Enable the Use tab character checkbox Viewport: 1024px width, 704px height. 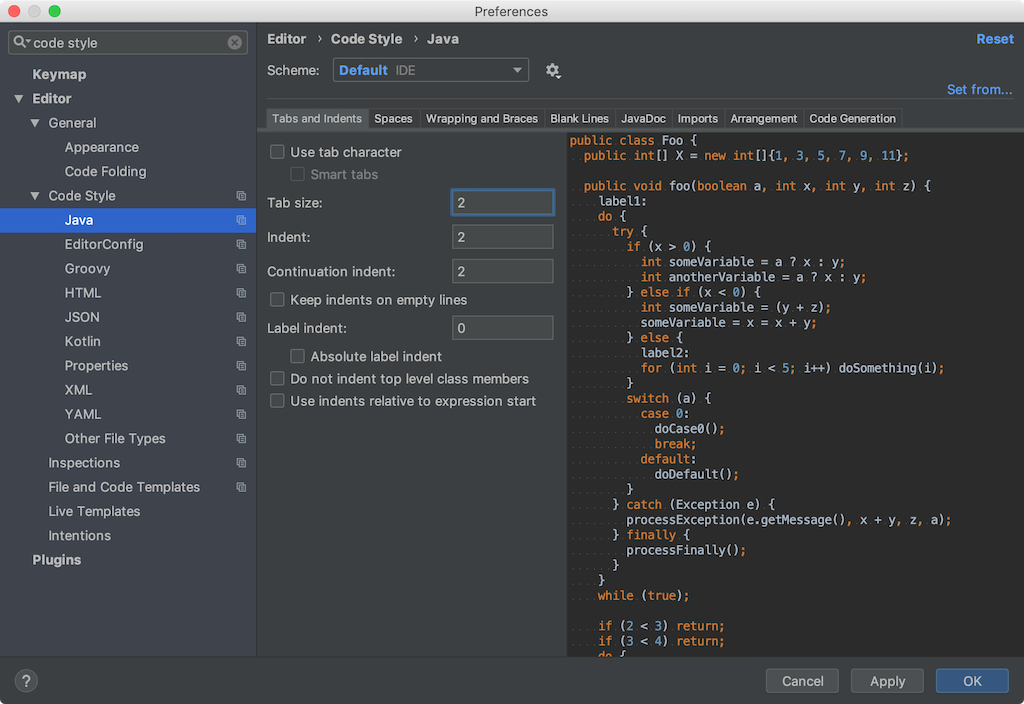coord(277,152)
